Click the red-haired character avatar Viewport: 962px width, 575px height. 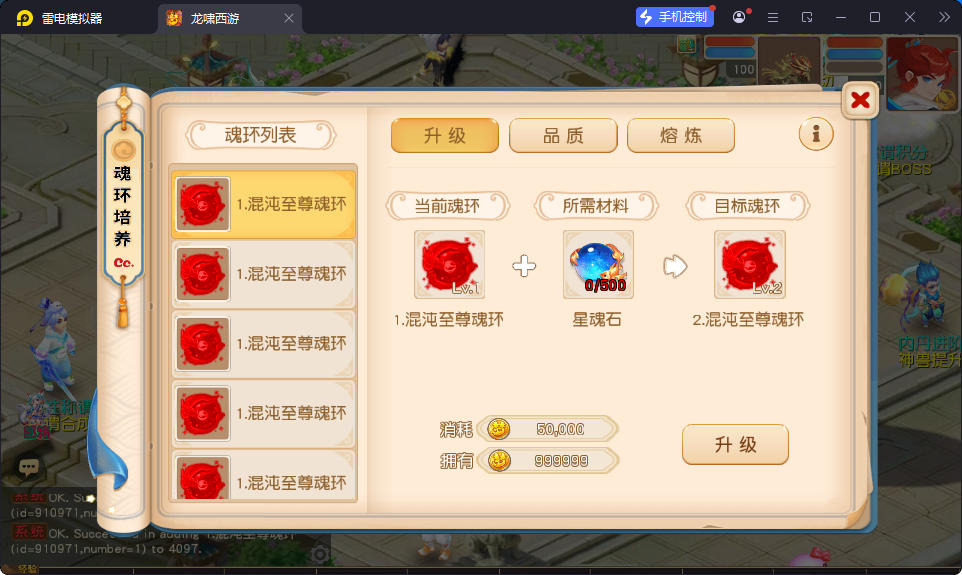[x=922, y=74]
